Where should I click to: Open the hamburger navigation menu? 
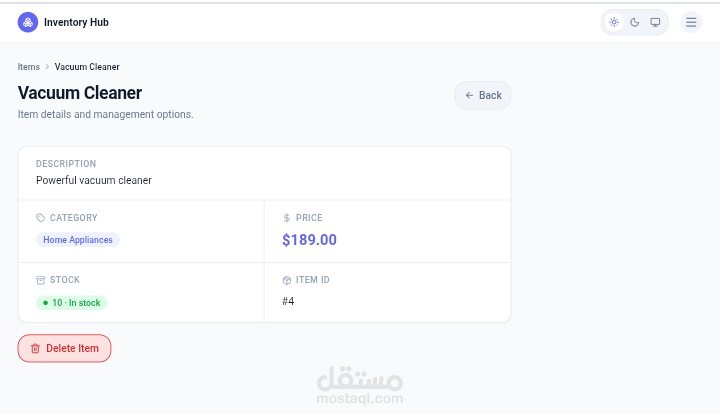pyautogui.click(x=691, y=22)
